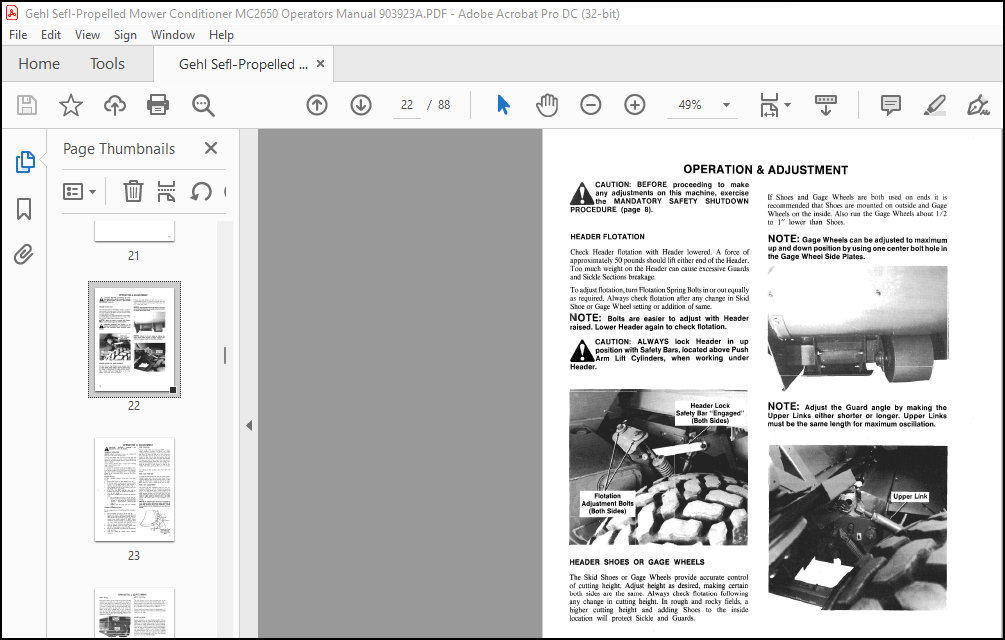
Task: Open the File menu
Action: [x=18, y=35]
